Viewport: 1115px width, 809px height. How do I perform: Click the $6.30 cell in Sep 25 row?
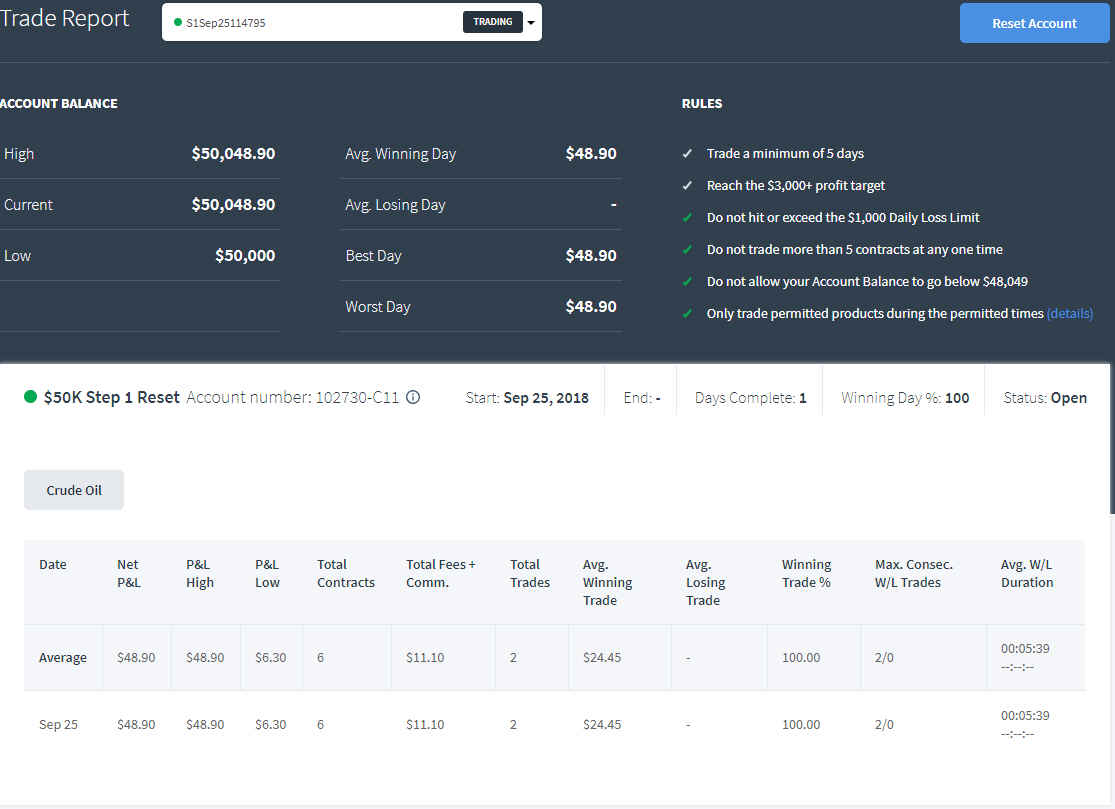271,724
